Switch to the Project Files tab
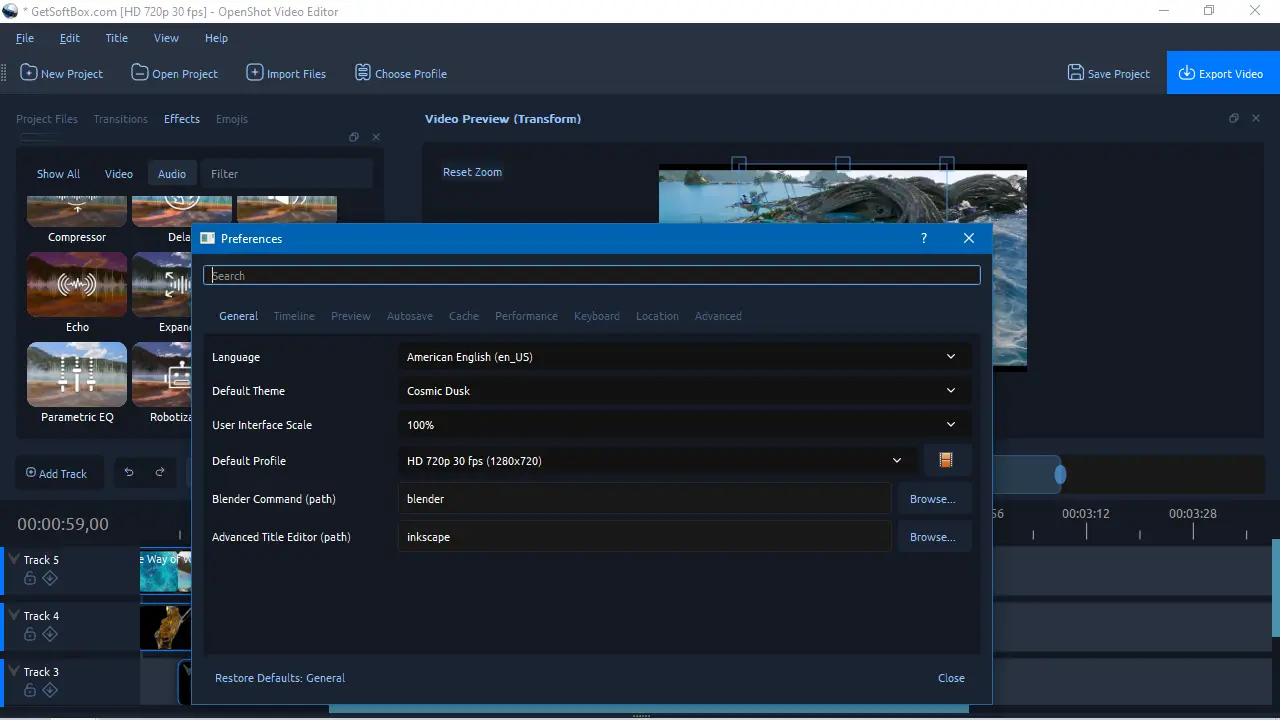 coord(47,118)
